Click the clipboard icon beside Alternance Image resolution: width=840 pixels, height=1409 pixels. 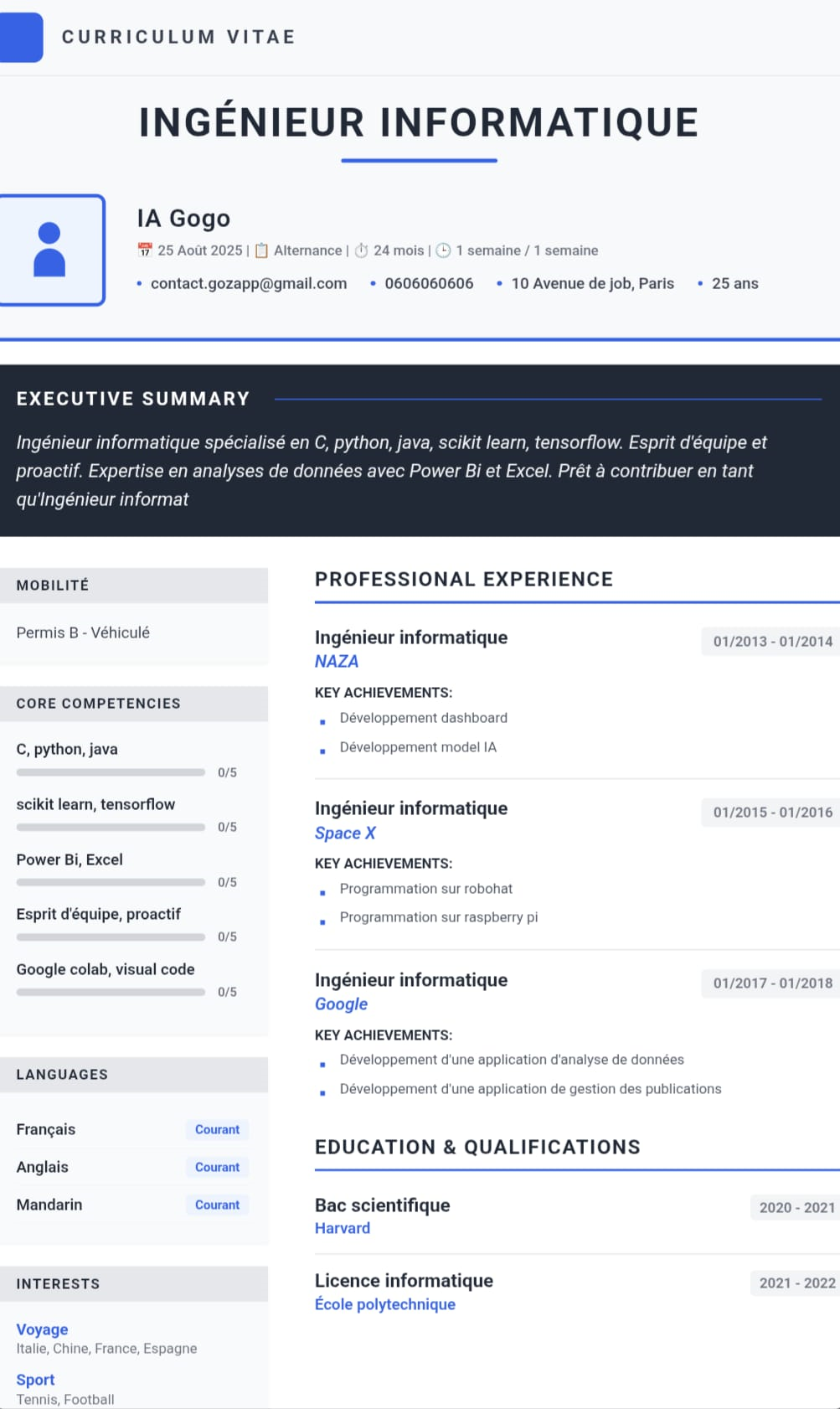point(261,250)
